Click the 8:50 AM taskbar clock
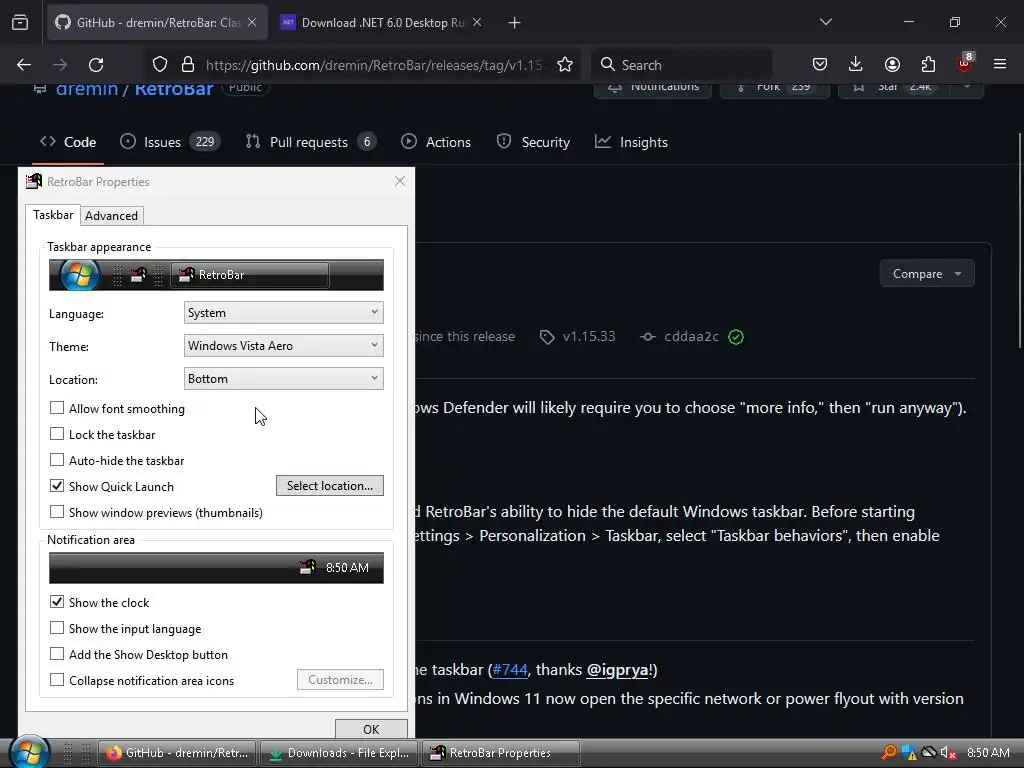The image size is (1024, 768). pos(988,753)
